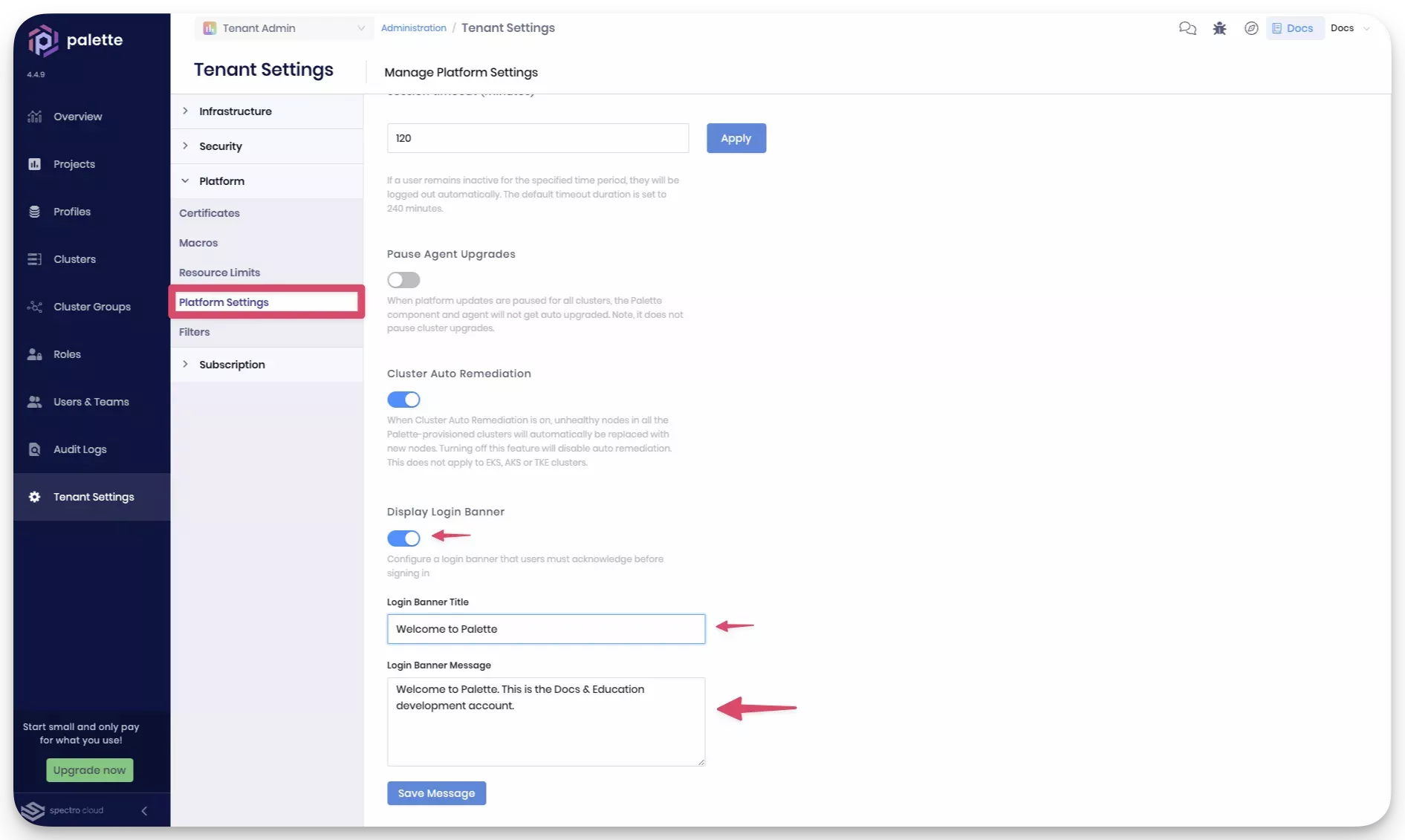Open the Profiles section

(72, 212)
